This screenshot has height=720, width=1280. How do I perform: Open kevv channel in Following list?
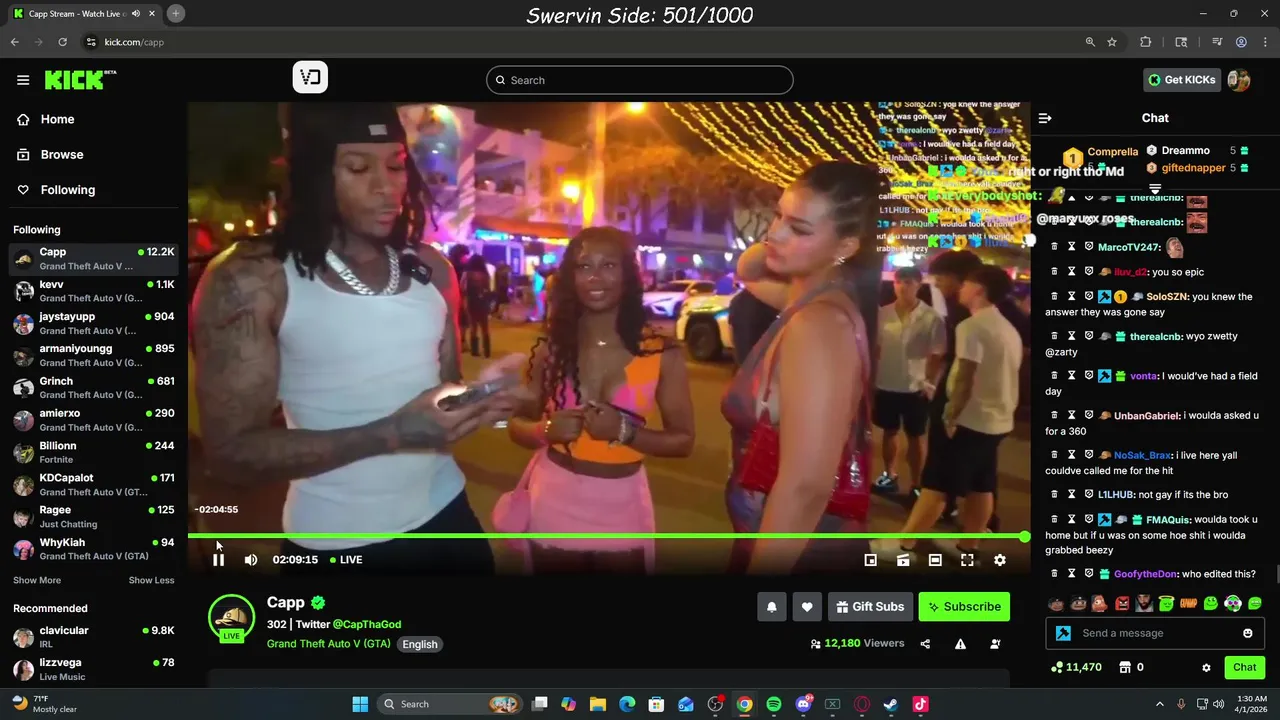[x=94, y=291]
